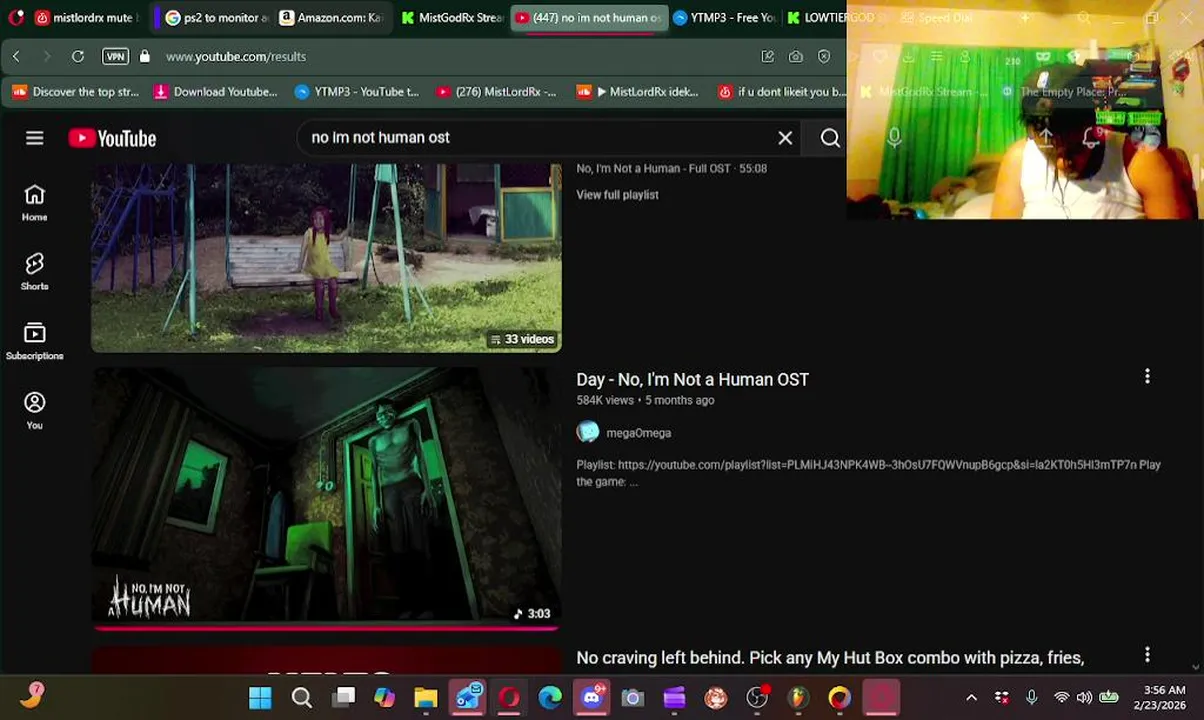Screen dimensions: 1204x720
Task: Switch to Amazon.com browser tab
Action: pyautogui.click(x=333, y=17)
